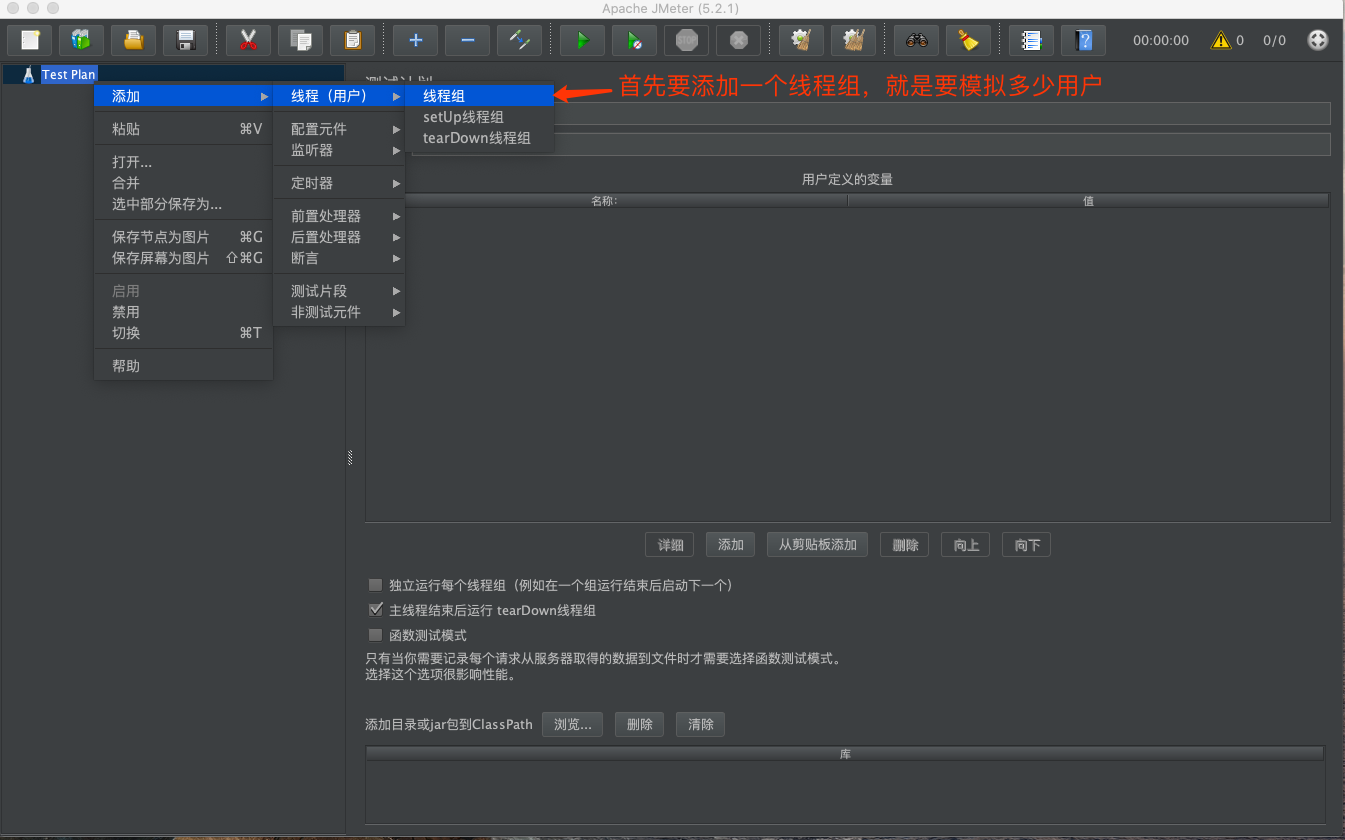Uncheck 主线程结束后运行 tearDown线程组 checkbox
The width and height of the screenshot is (1345, 840).
tap(376, 610)
